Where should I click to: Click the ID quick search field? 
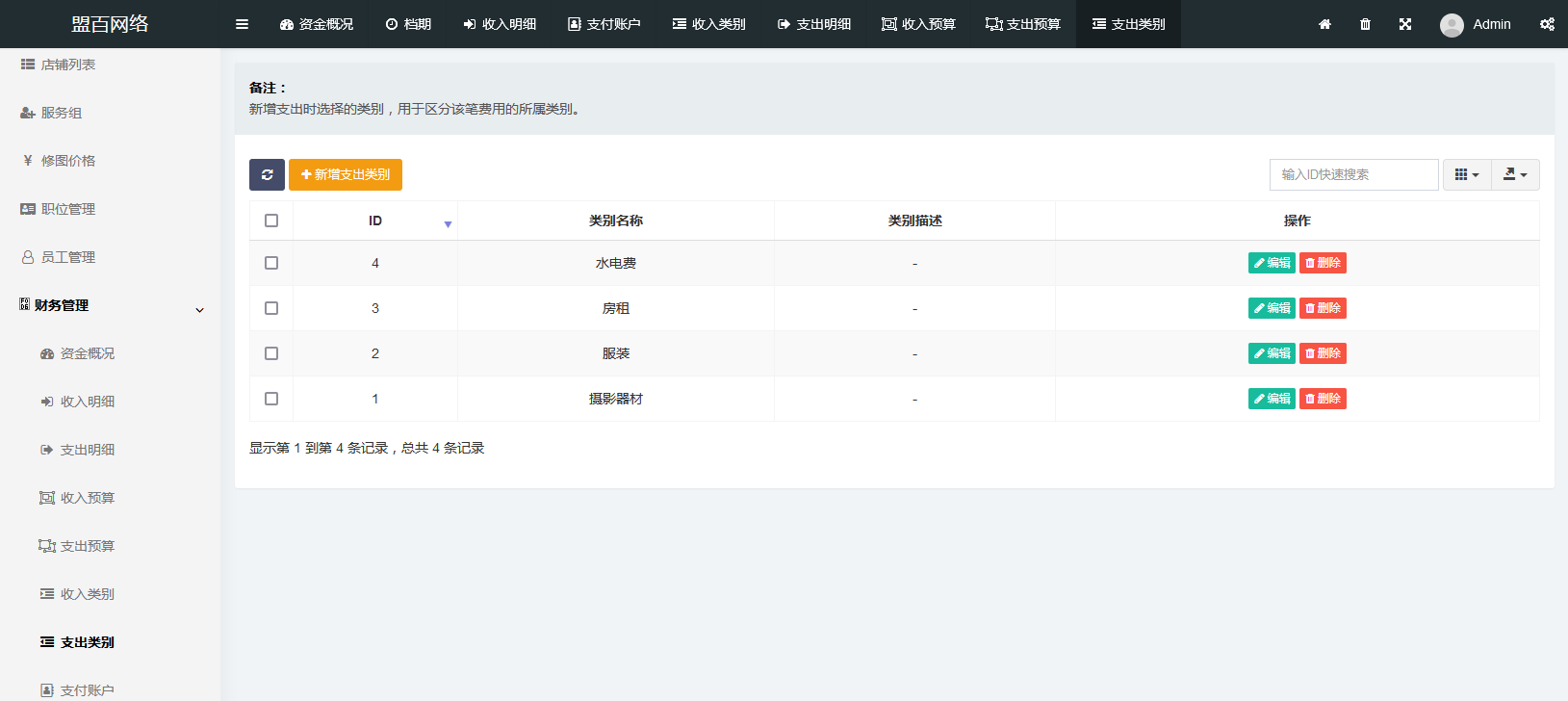[1353, 174]
